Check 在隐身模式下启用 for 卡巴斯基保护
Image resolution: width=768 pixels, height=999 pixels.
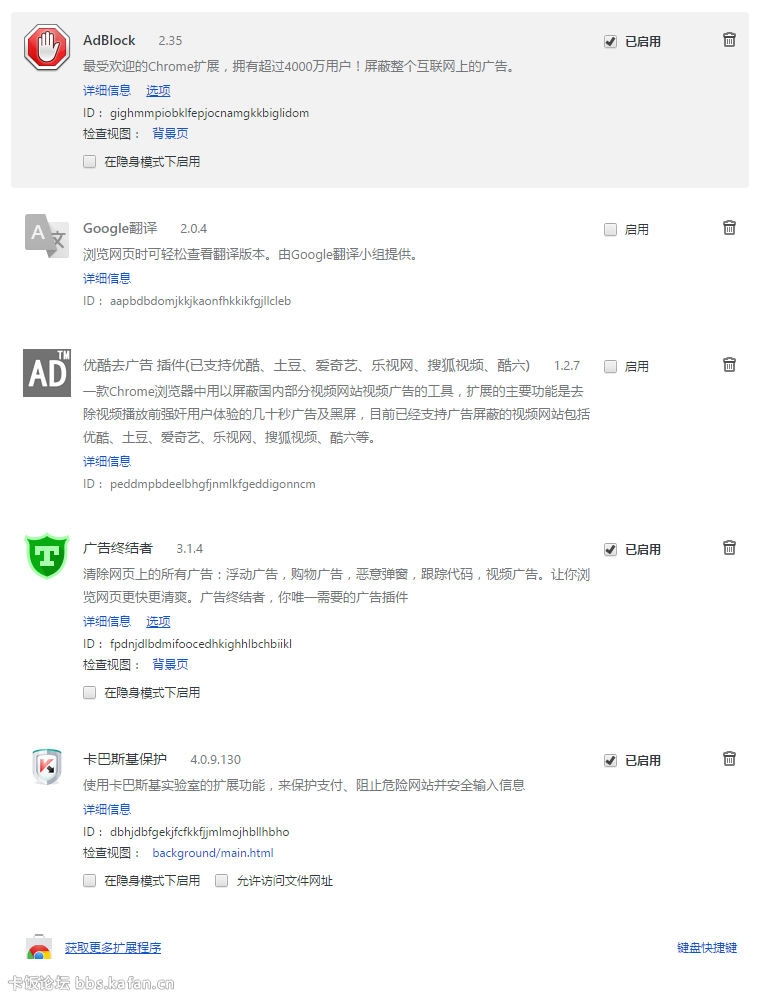click(x=89, y=880)
